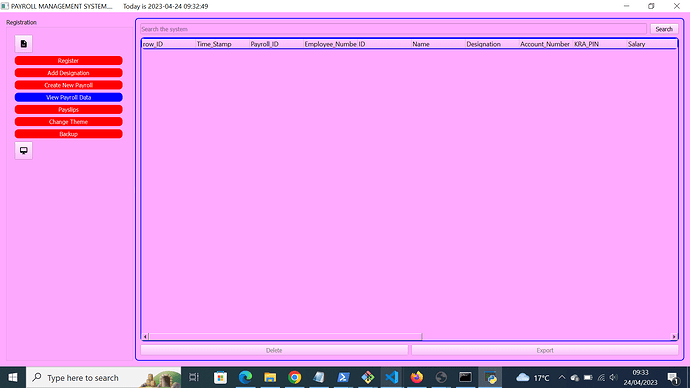Open the notepad-like app in the taskbar
690x388 pixels.
pyautogui.click(x=319, y=377)
